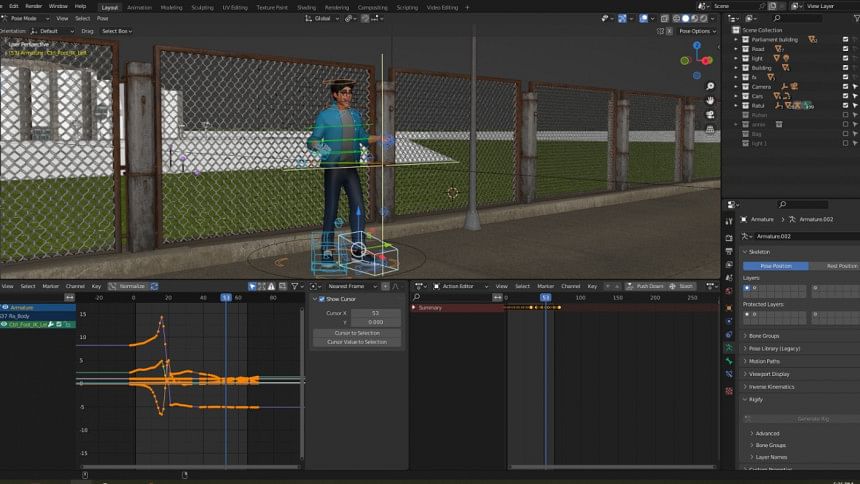The height and width of the screenshot is (484, 860).
Task: Expand the Bone Groups panel
Action: pos(763,335)
